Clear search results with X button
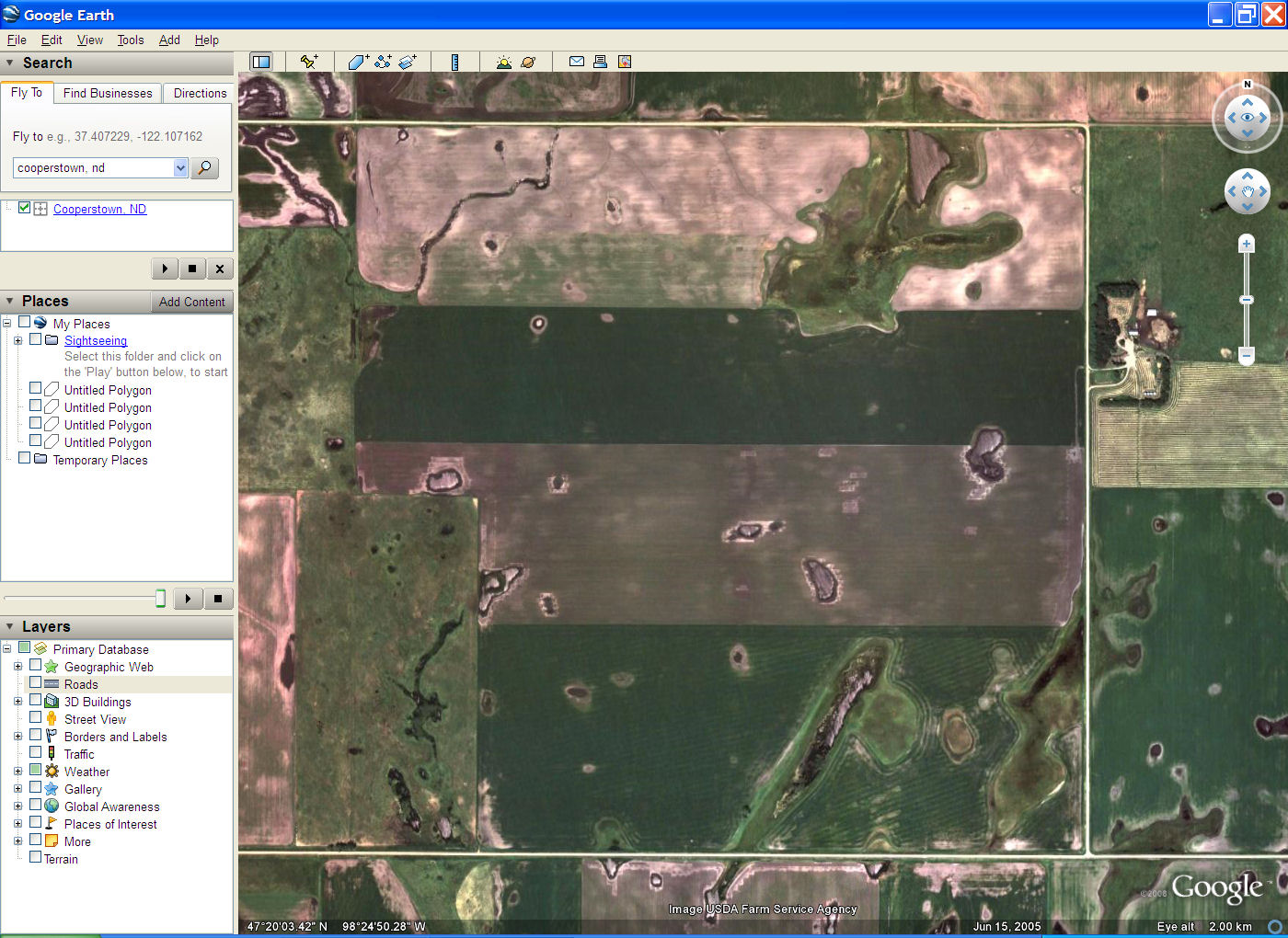The height and width of the screenshot is (938, 1288). click(219, 269)
